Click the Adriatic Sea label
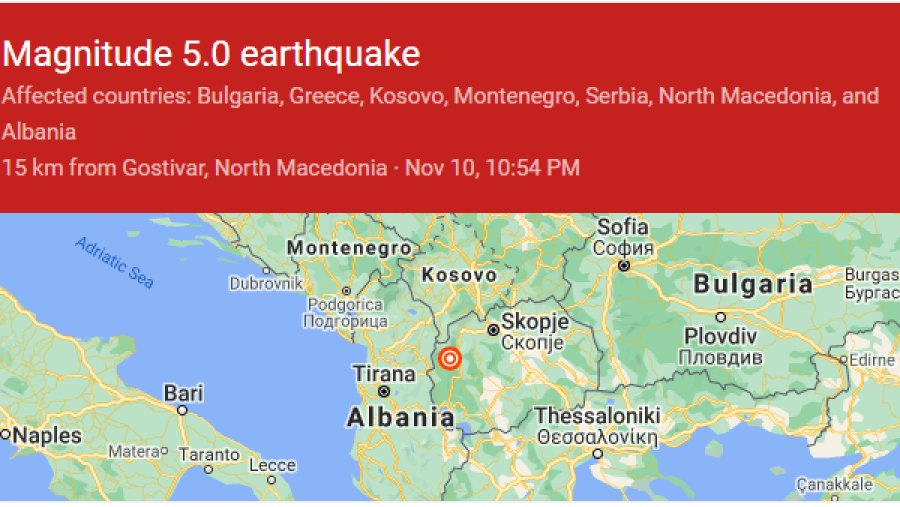 coord(115,262)
